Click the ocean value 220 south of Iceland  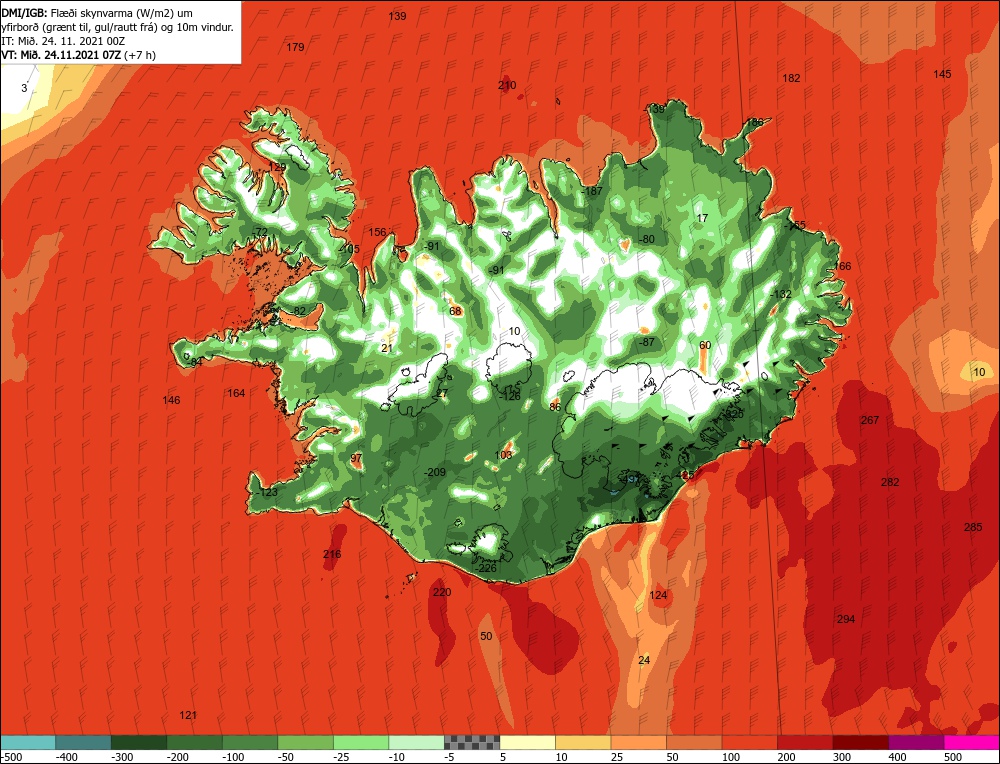coord(442,592)
